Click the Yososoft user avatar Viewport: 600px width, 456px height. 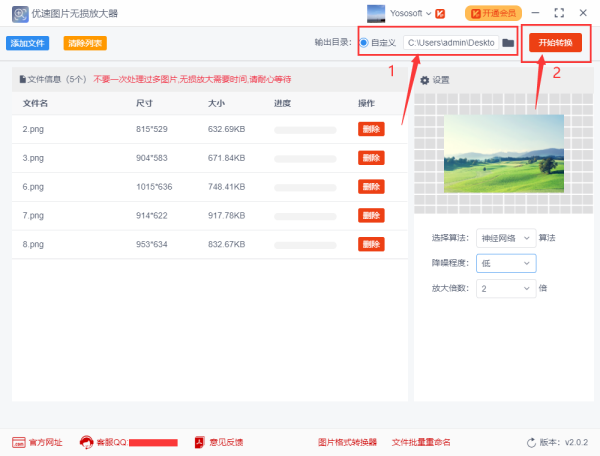click(x=376, y=13)
